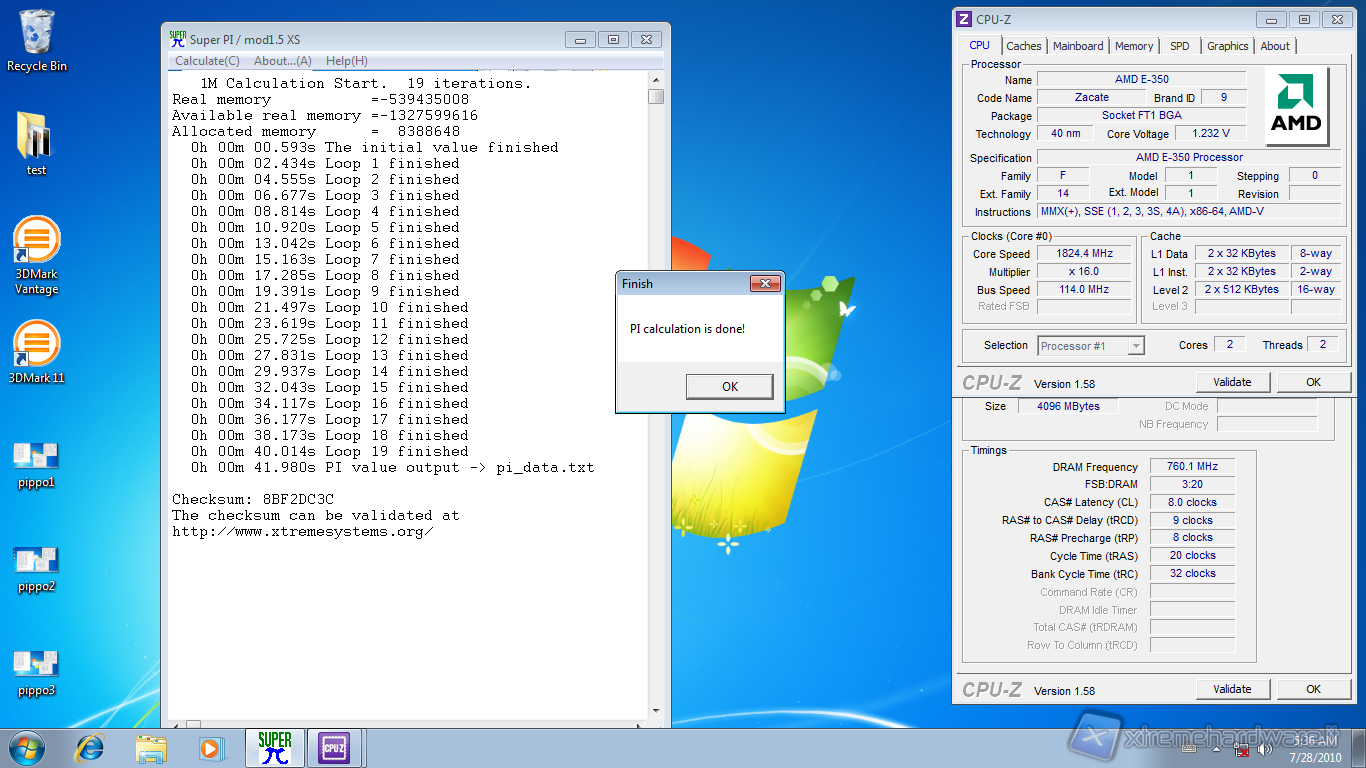Close the Finish dialog with X
This screenshot has width=1366, height=768.
pos(765,284)
